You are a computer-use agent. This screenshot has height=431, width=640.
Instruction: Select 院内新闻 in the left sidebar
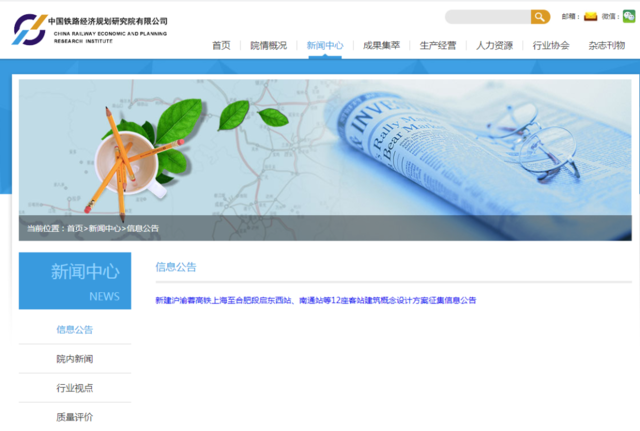[75, 359]
